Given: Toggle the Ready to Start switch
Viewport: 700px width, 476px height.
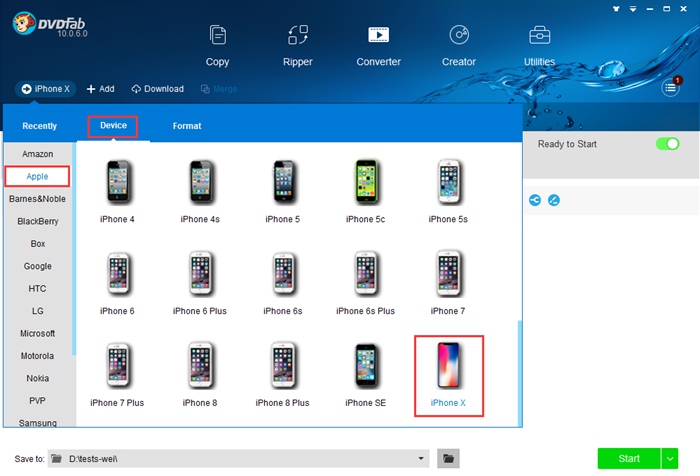Looking at the screenshot, I should pos(667,144).
